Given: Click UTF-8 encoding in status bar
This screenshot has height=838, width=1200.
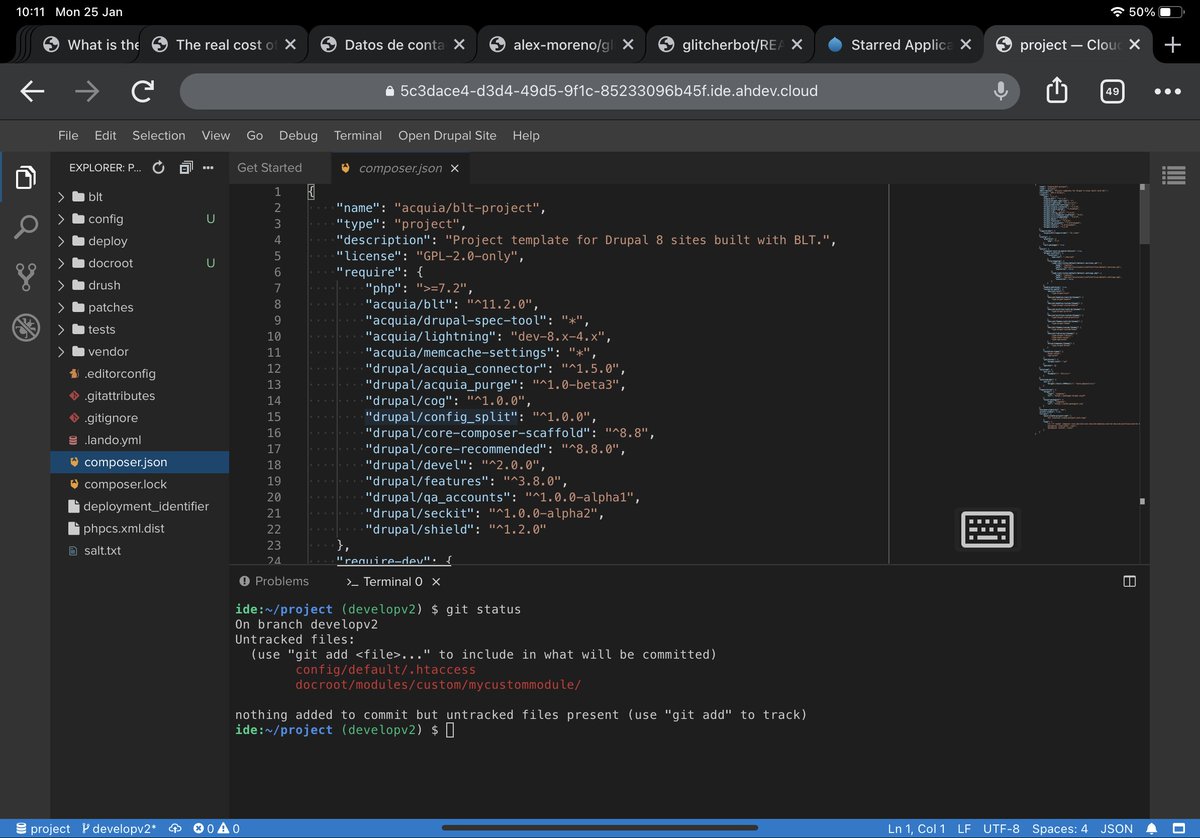Looking at the screenshot, I should click(x=1001, y=828).
